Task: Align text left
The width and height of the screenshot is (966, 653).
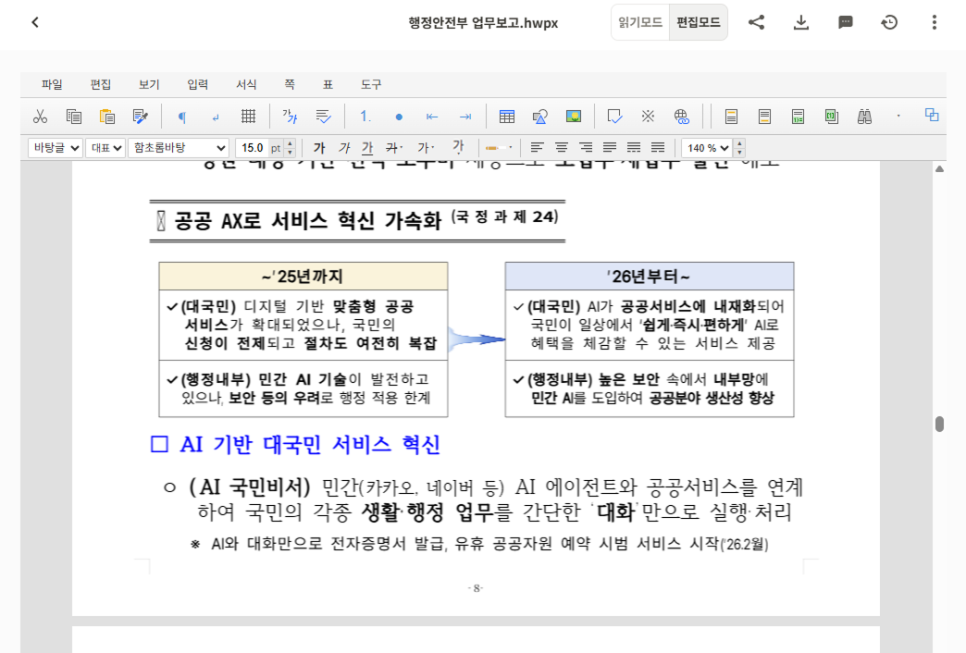Action: point(537,148)
